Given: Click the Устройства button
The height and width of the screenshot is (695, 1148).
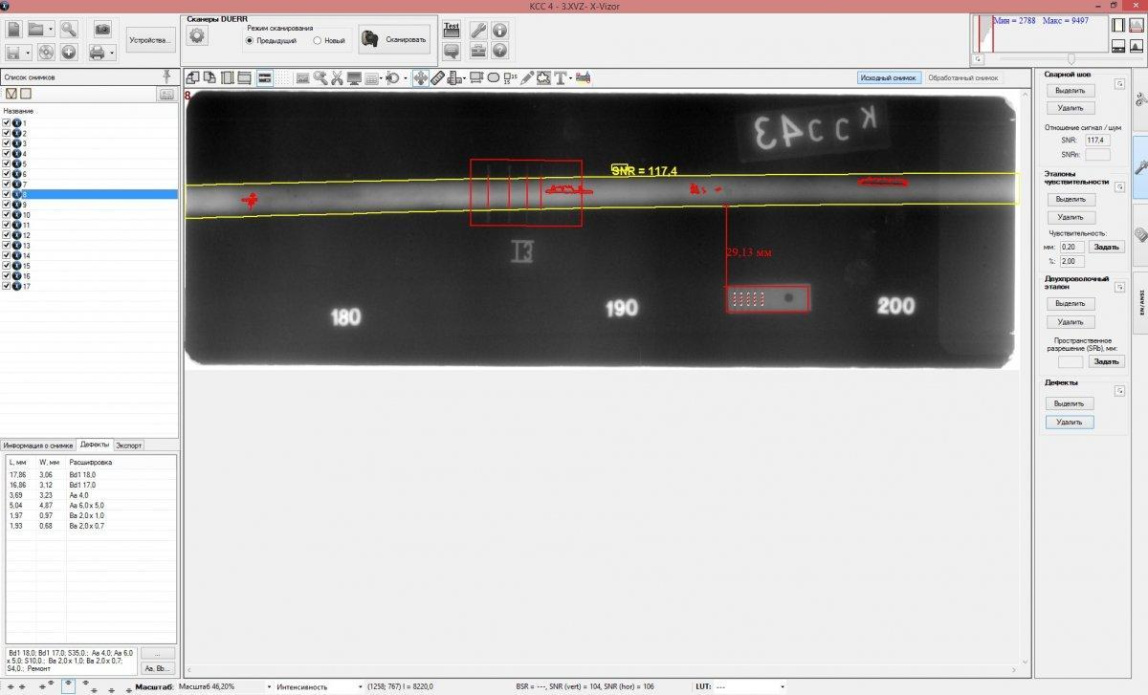Looking at the screenshot, I should pos(151,40).
